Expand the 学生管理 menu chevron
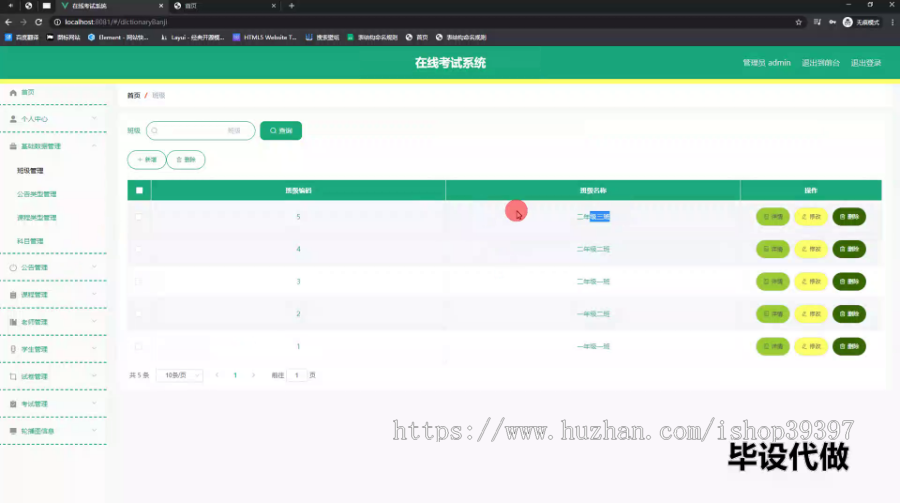This screenshot has height=503, width=900. click(x=94, y=349)
